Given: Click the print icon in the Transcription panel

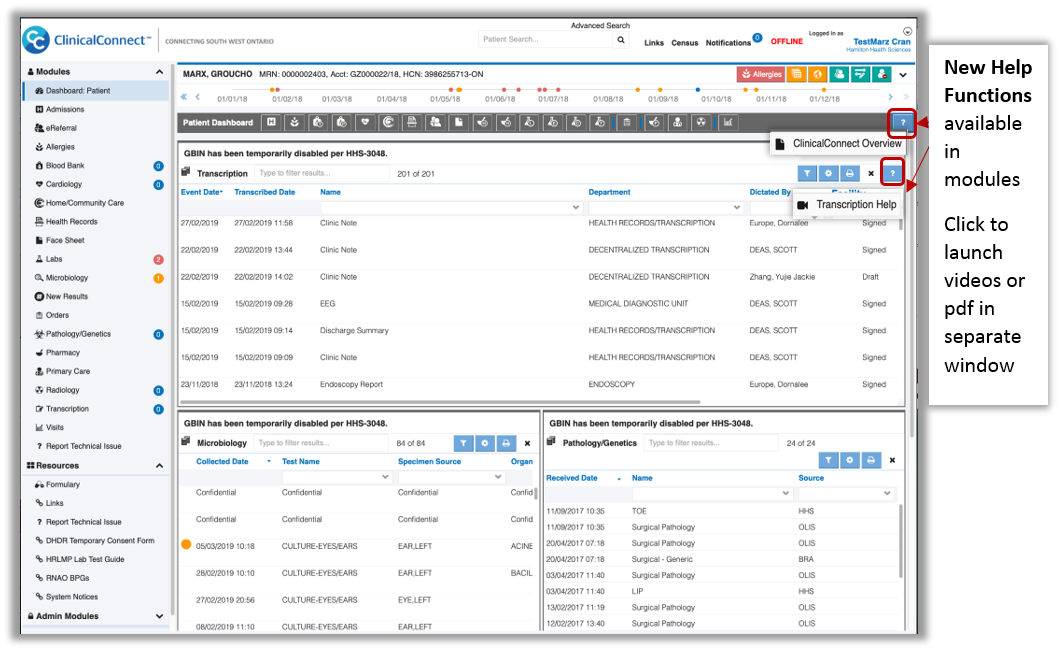Looking at the screenshot, I should point(850,173).
